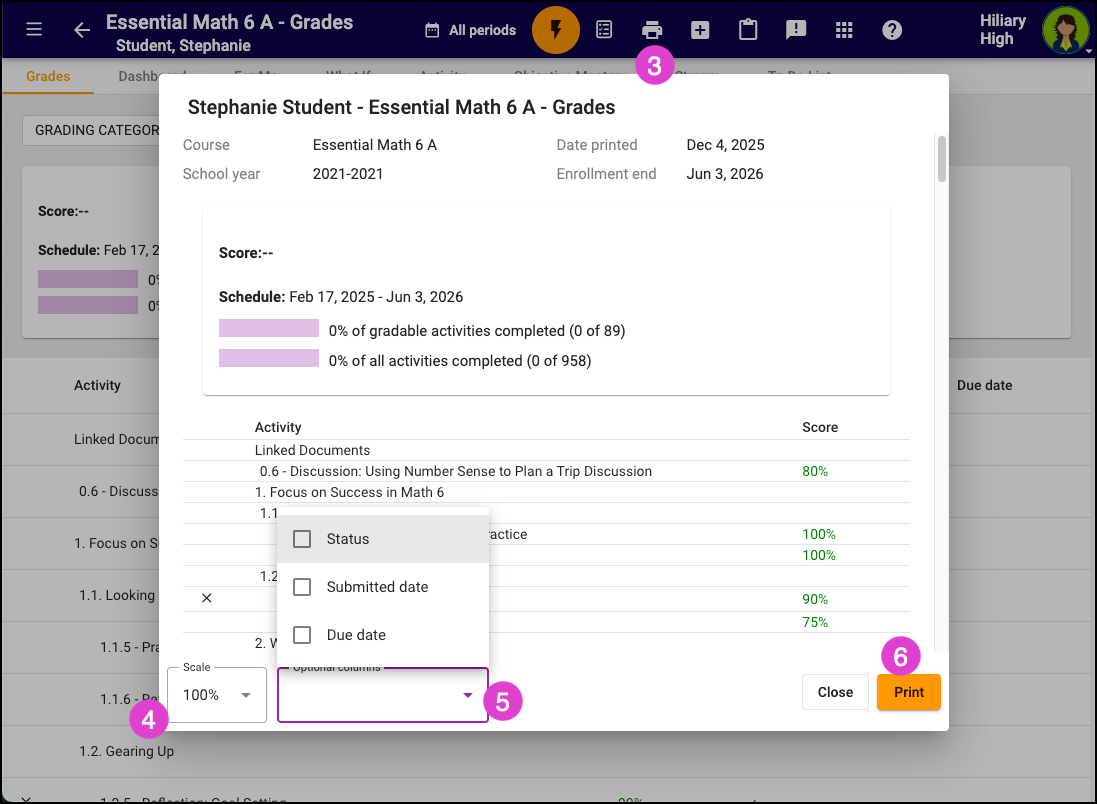Open the apps grid icon
The height and width of the screenshot is (804, 1097).
pyautogui.click(x=844, y=29)
